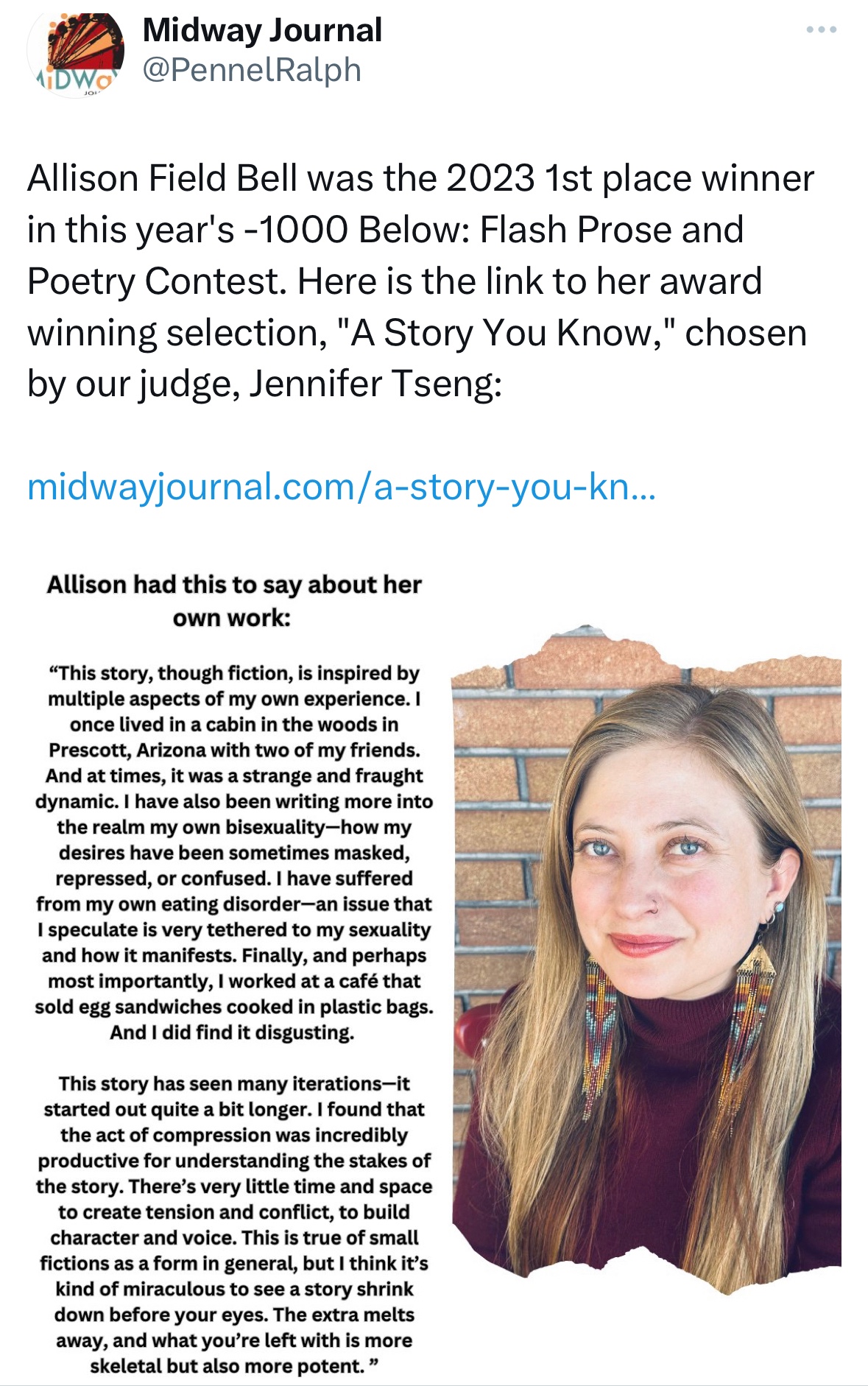Click "skeletal but also more potent" line
This screenshot has width=868, height=1386.
(x=233, y=1366)
